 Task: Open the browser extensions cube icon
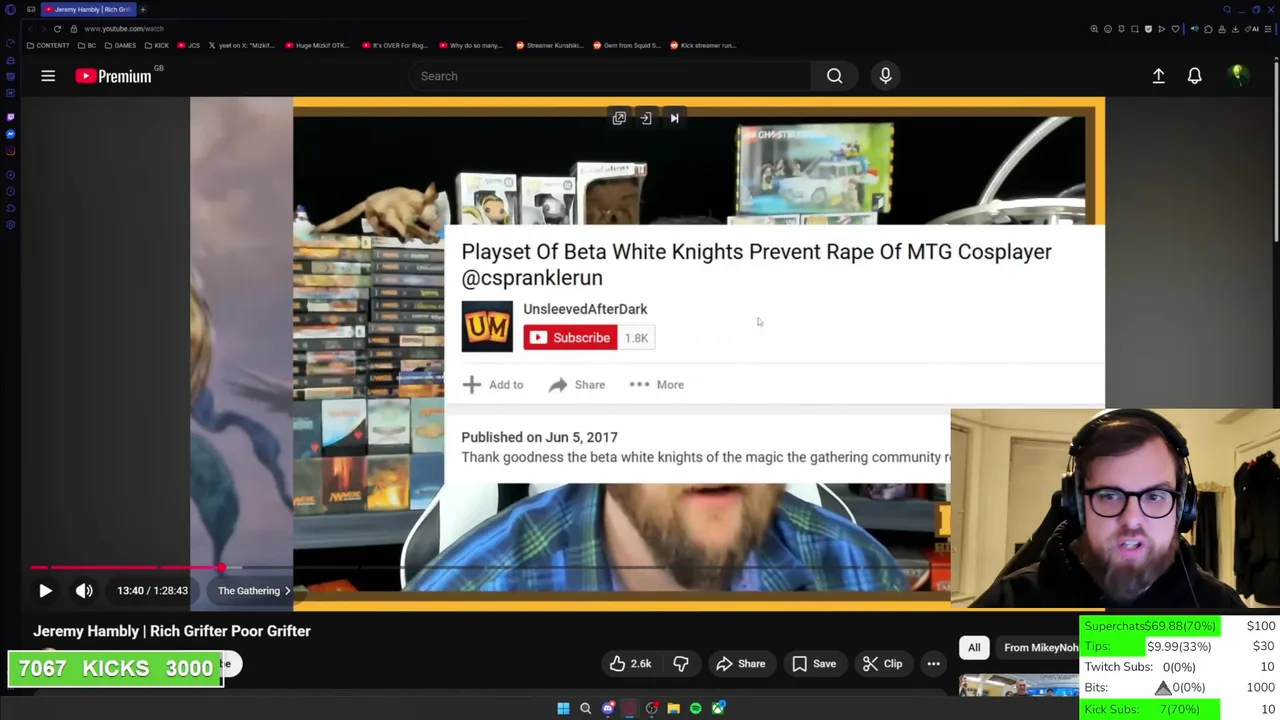[1208, 29]
